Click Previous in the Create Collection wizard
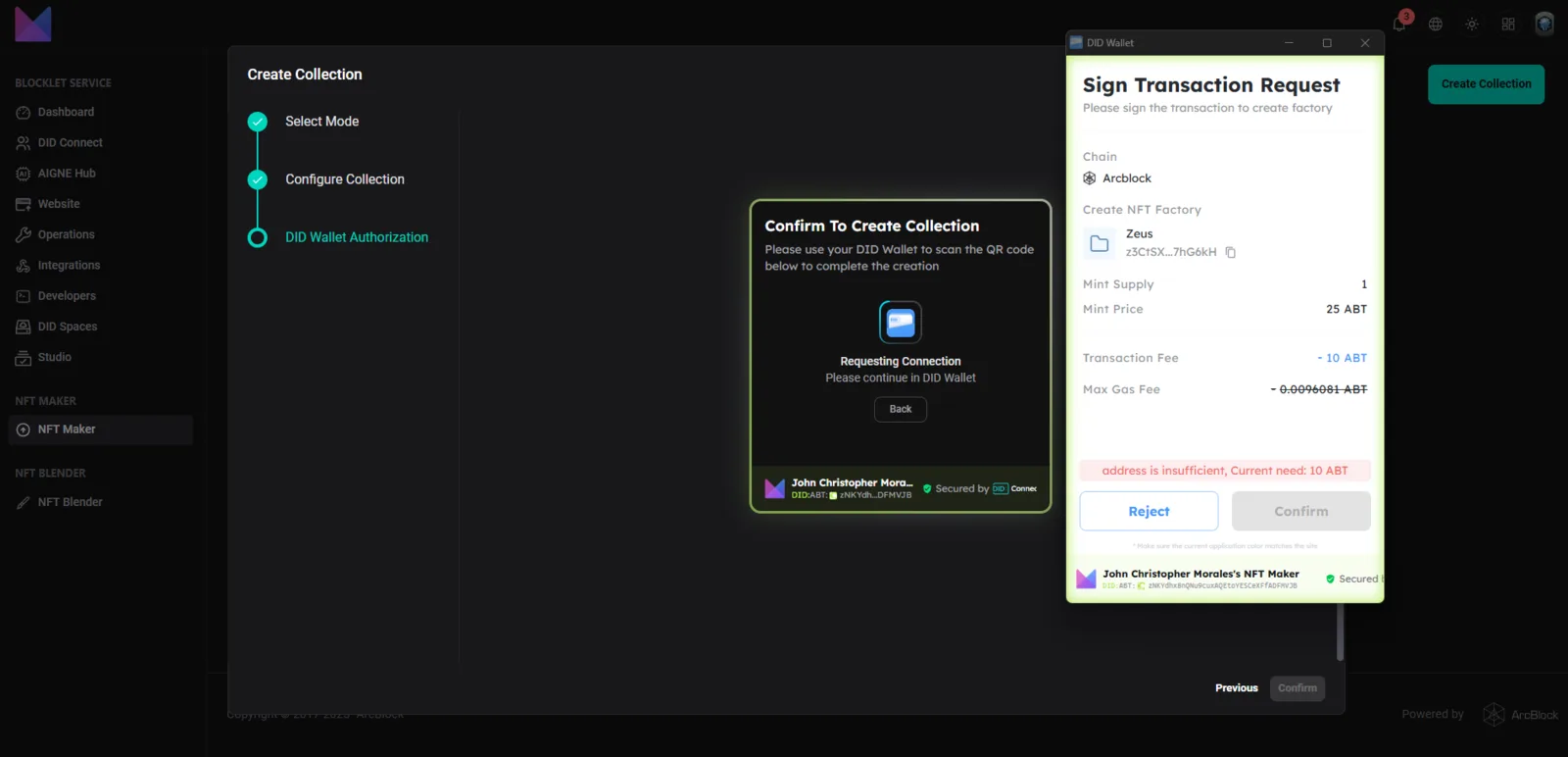The image size is (1568, 757). (x=1237, y=688)
